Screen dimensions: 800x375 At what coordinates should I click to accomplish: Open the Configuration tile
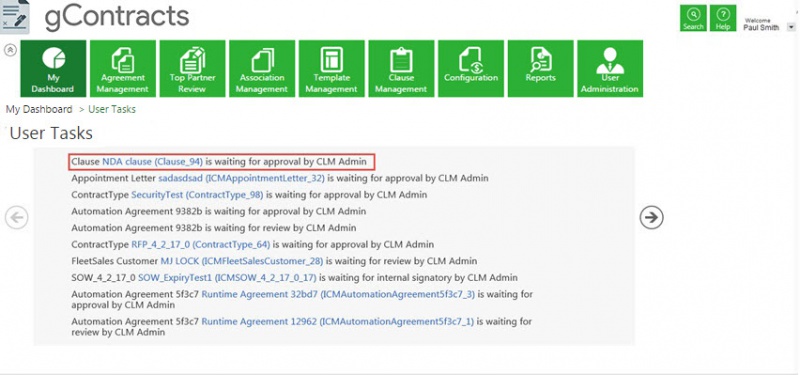click(x=471, y=68)
